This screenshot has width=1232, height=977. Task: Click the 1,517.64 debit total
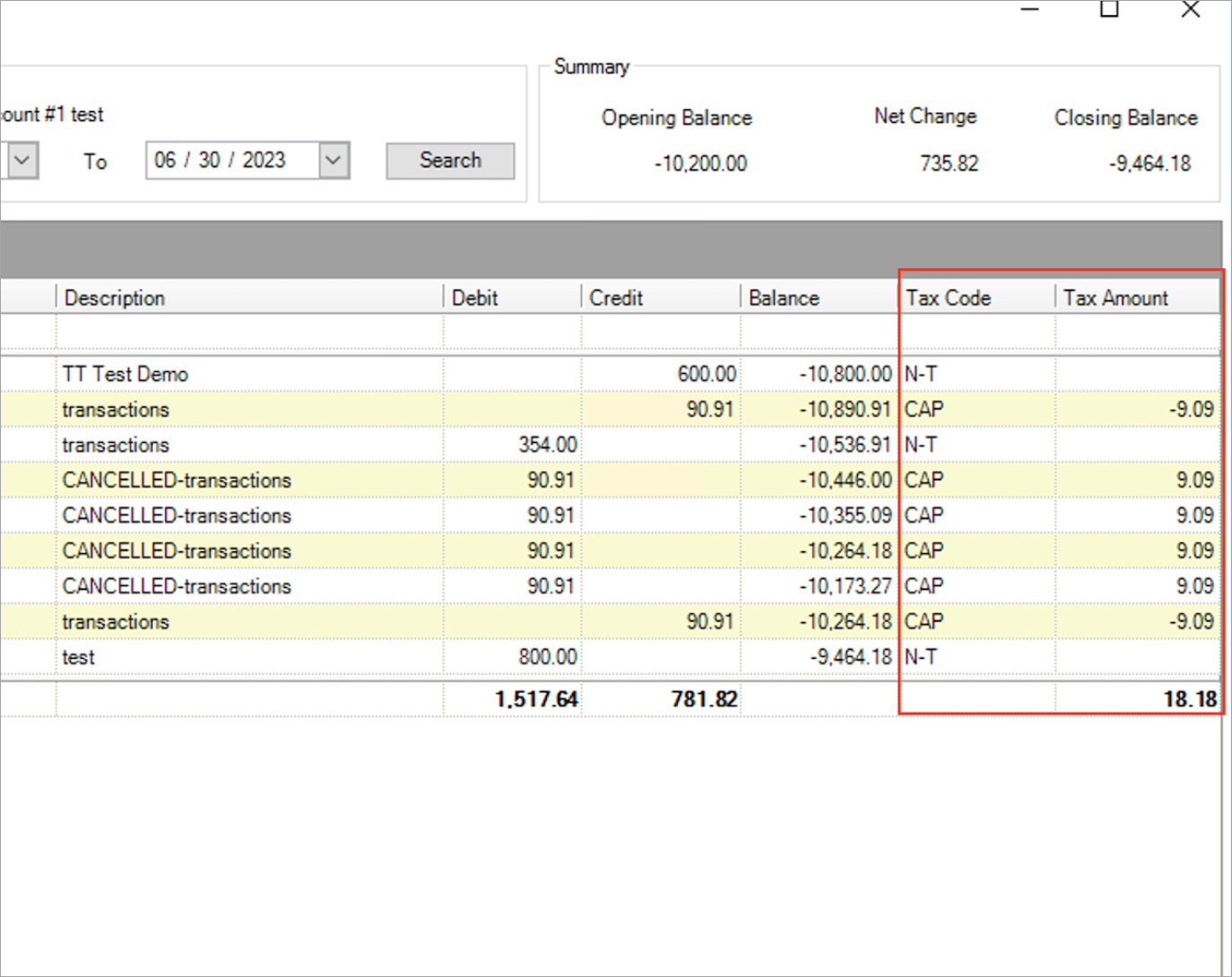click(x=536, y=699)
